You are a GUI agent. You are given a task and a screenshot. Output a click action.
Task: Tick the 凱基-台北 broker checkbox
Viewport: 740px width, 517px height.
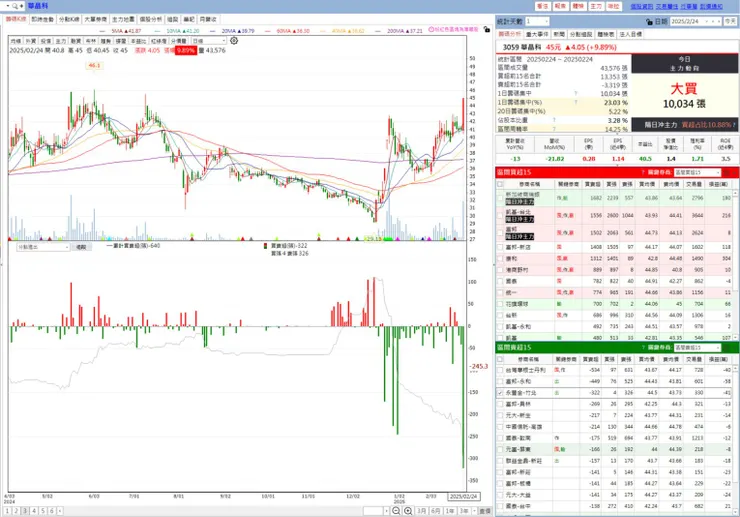point(500,215)
